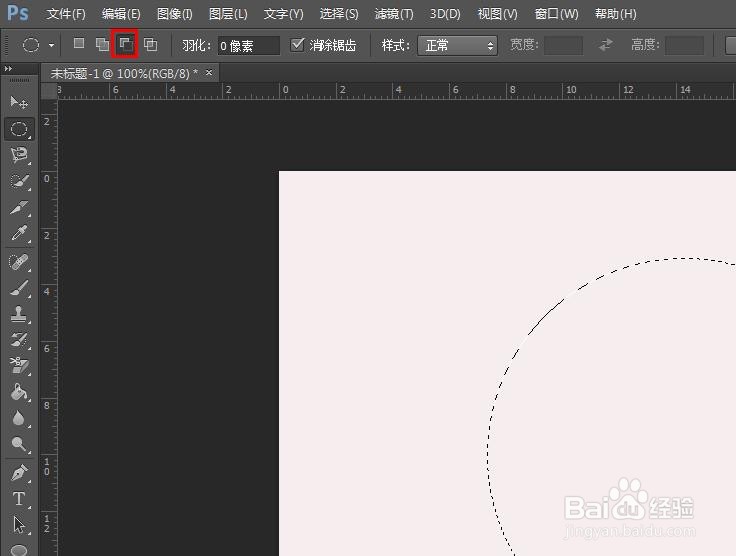Click the Add to Selection mode button
The width and height of the screenshot is (736, 556).
point(102,45)
